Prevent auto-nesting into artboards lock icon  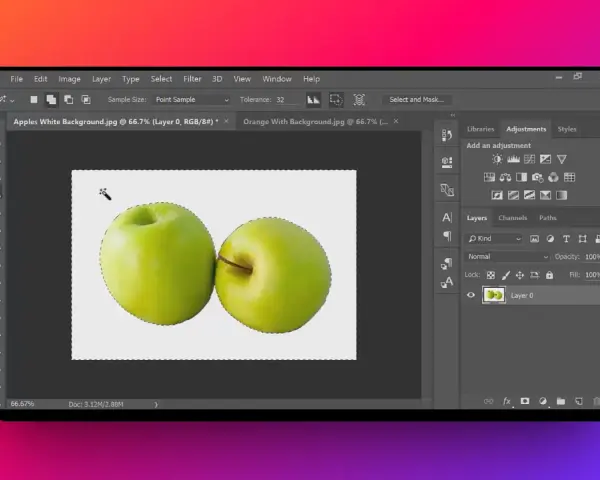(535, 275)
